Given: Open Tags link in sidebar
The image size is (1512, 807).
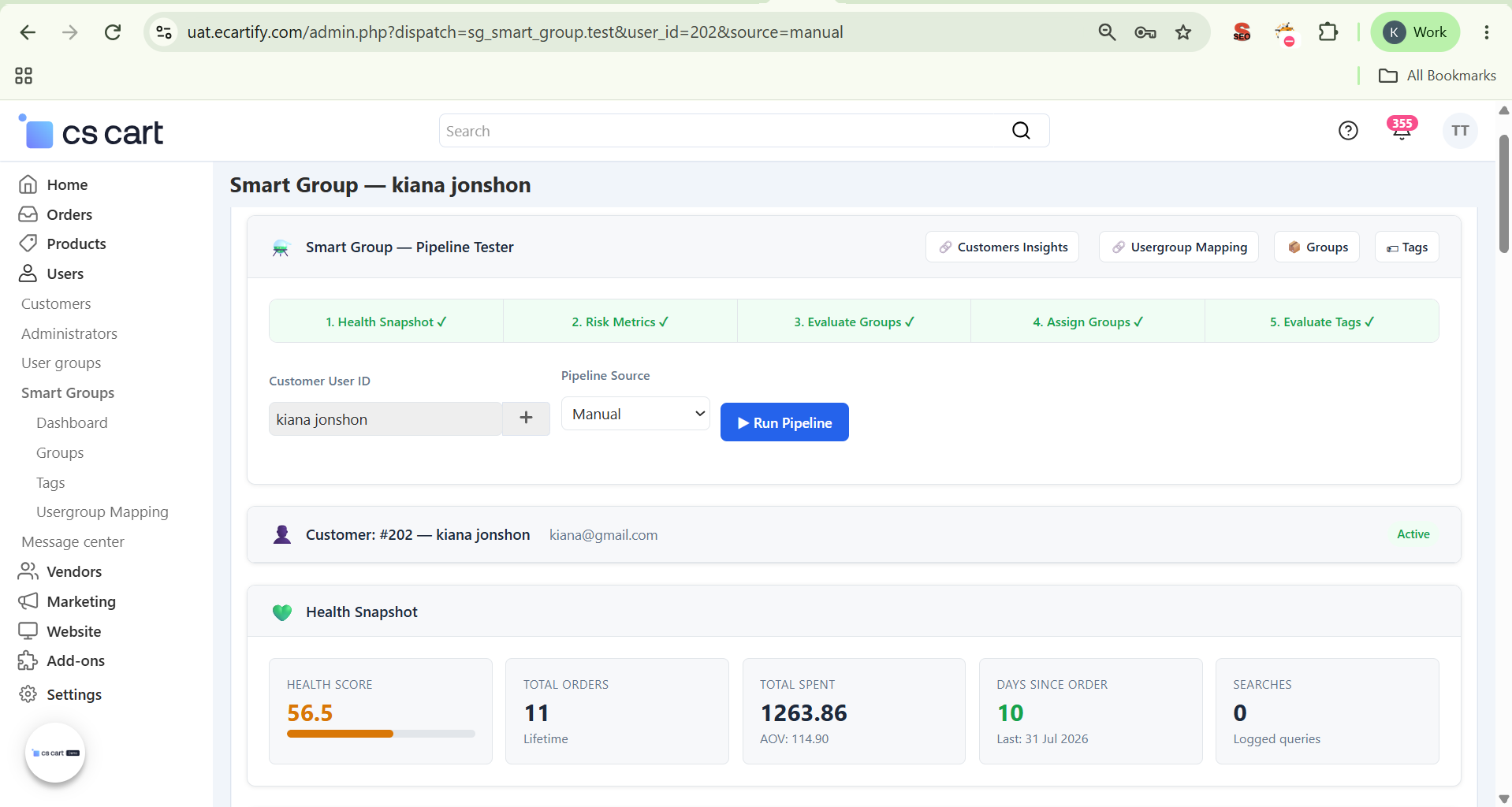Looking at the screenshot, I should (x=50, y=482).
